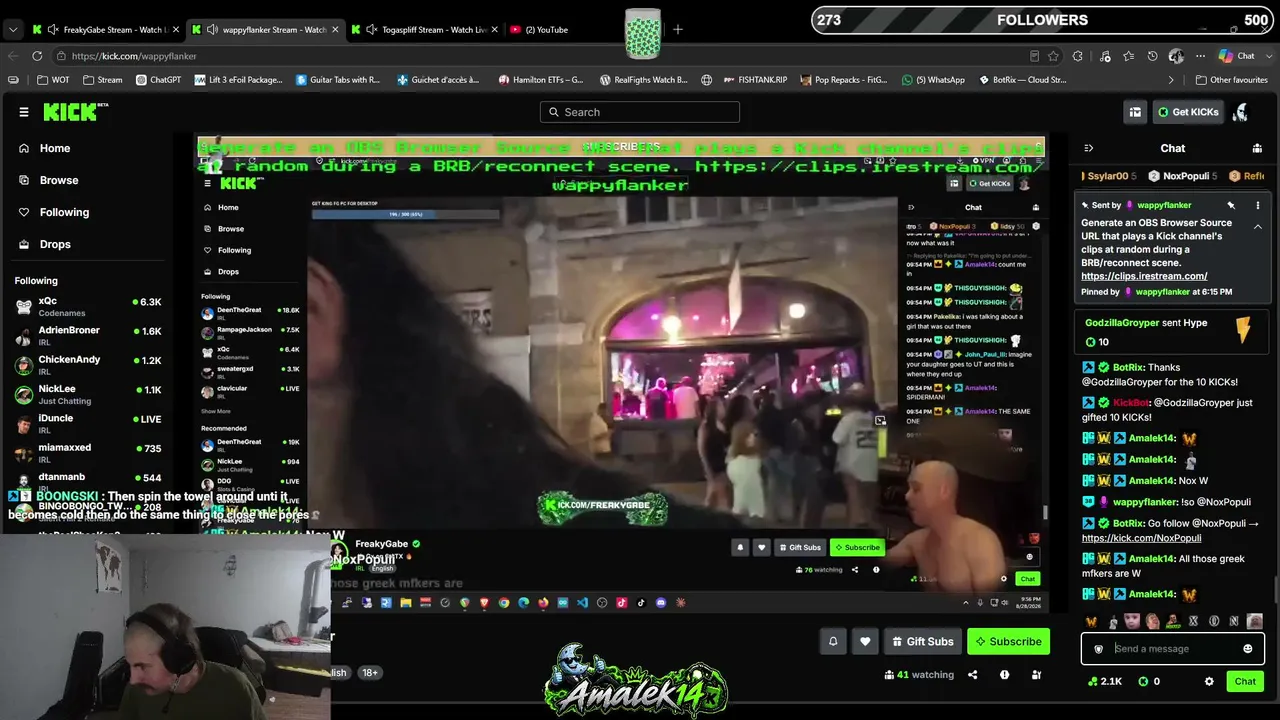The image size is (1280, 720).
Task: Open xQc channel in Following list
Action: (x=88, y=307)
